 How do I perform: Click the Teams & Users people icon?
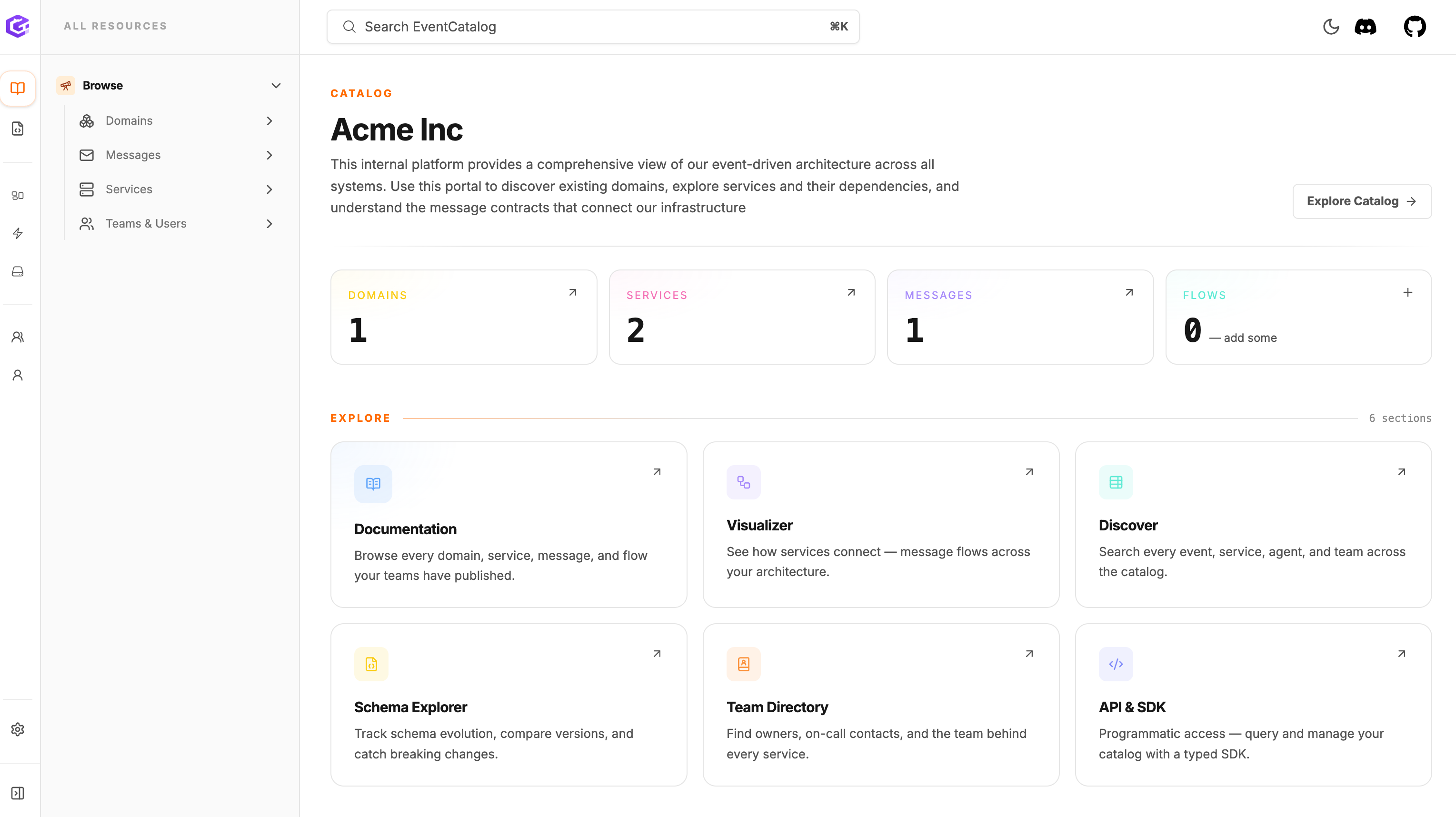87,224
